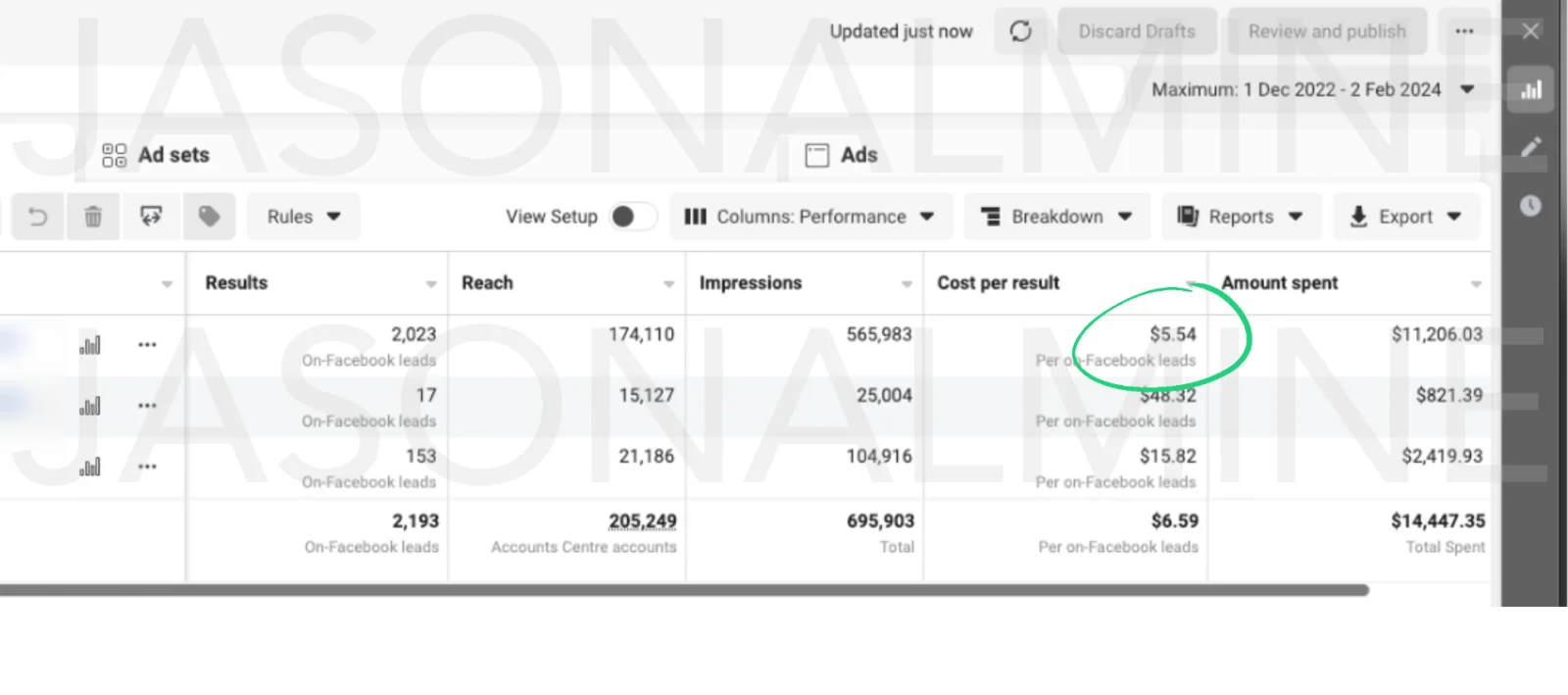Viewport: 1568px width, 695px height.
Task: Expand the Breakdown dropdown
Action: coord(1057,217)
